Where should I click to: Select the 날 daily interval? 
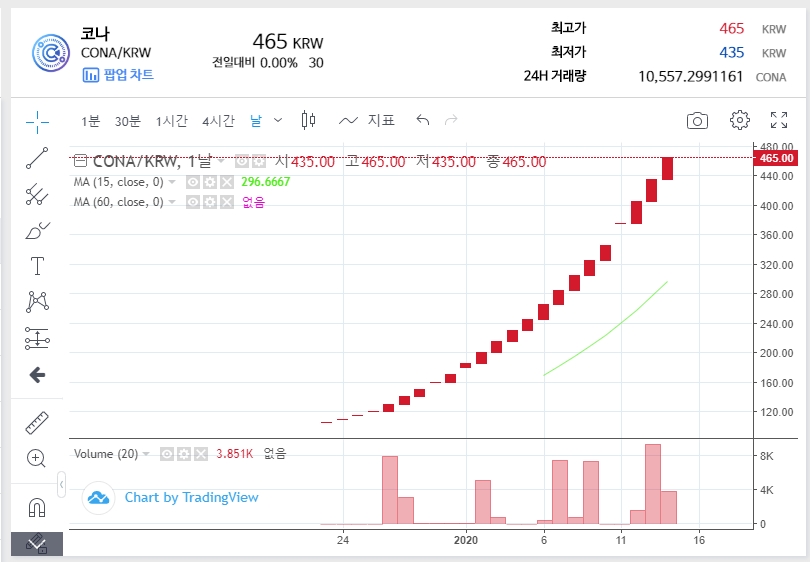[256, 121]
